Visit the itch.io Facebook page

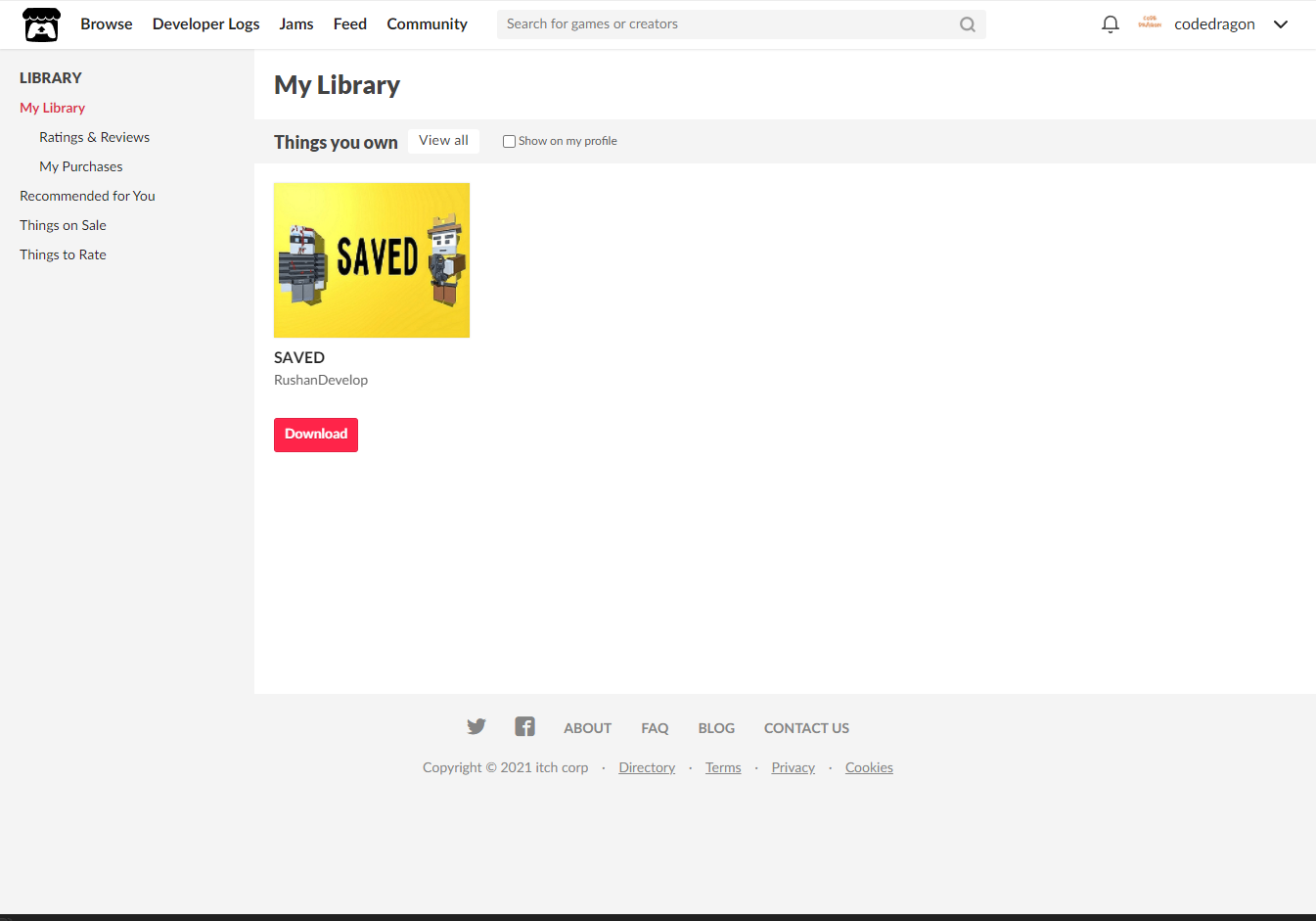[x=524, y=726]
